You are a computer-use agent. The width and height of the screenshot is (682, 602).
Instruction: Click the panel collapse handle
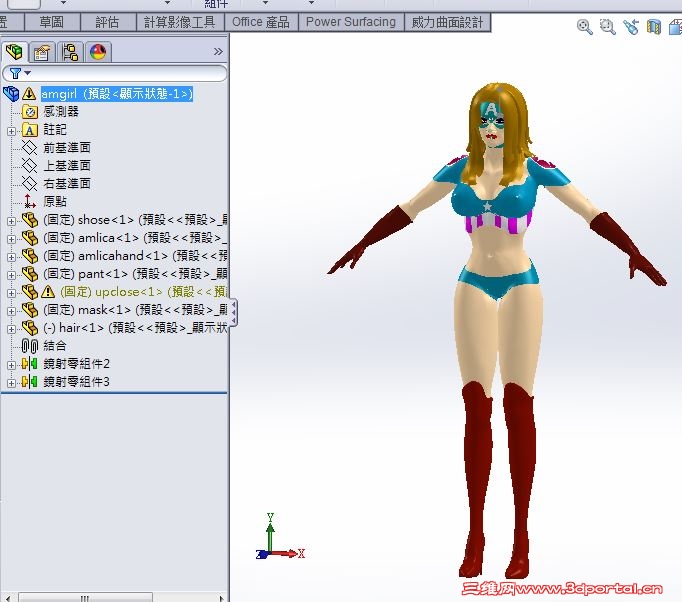234,312
